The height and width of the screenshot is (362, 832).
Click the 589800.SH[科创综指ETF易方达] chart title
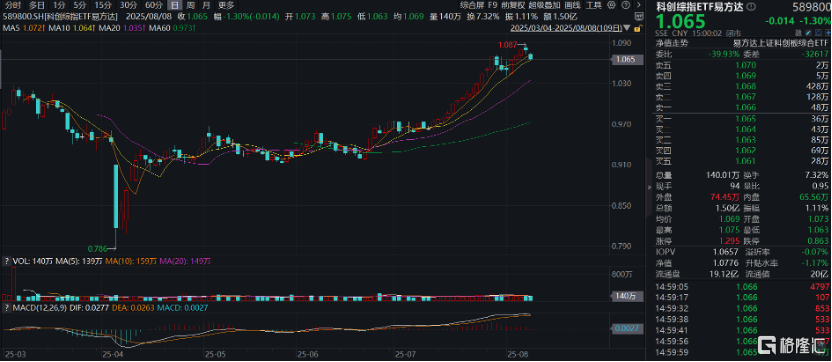pos(60,16)
